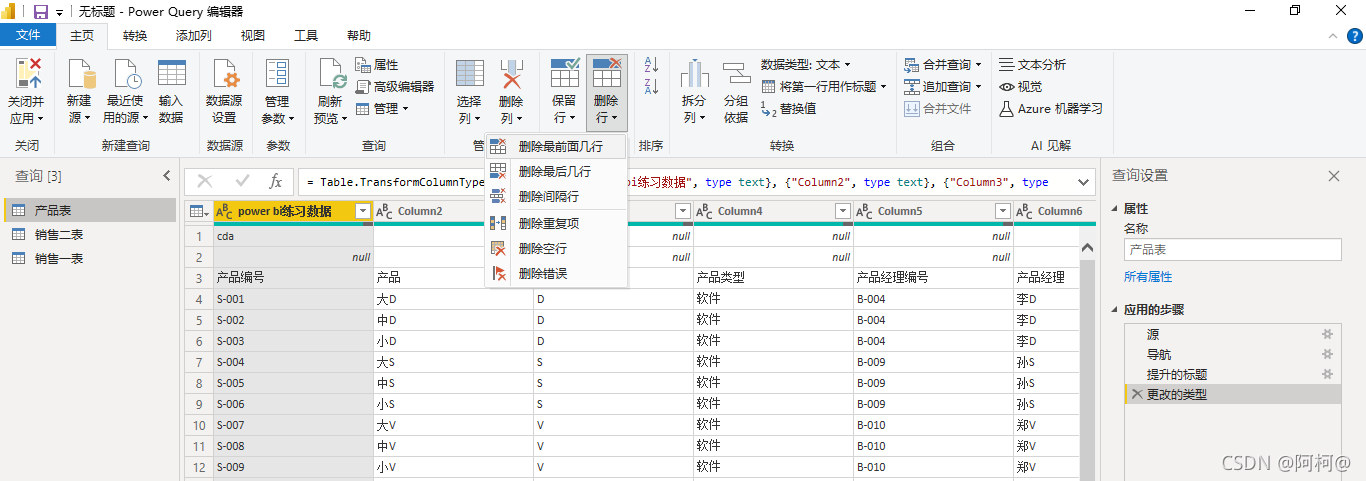This screenshot has height=481, width=1366.
Task: Choose Remove Bottom Rows (删除最后几行)
Action: click(x=556, y=171)
